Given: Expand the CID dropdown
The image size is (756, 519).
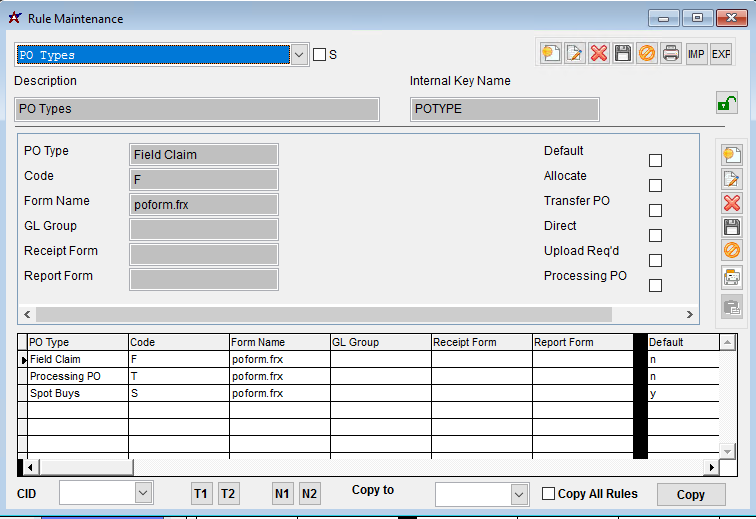Looking at the screenshot, I should (143, 493).
